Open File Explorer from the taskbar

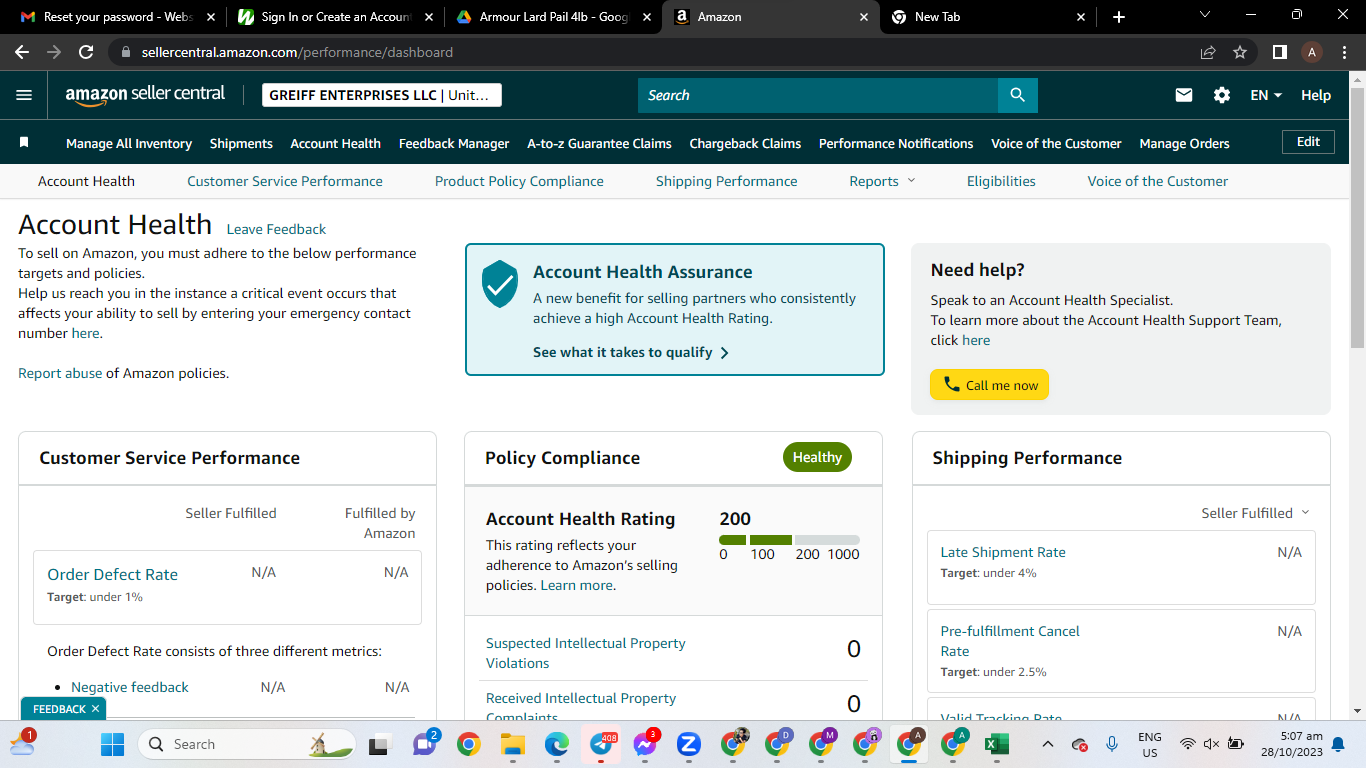(x=512, y=744)
